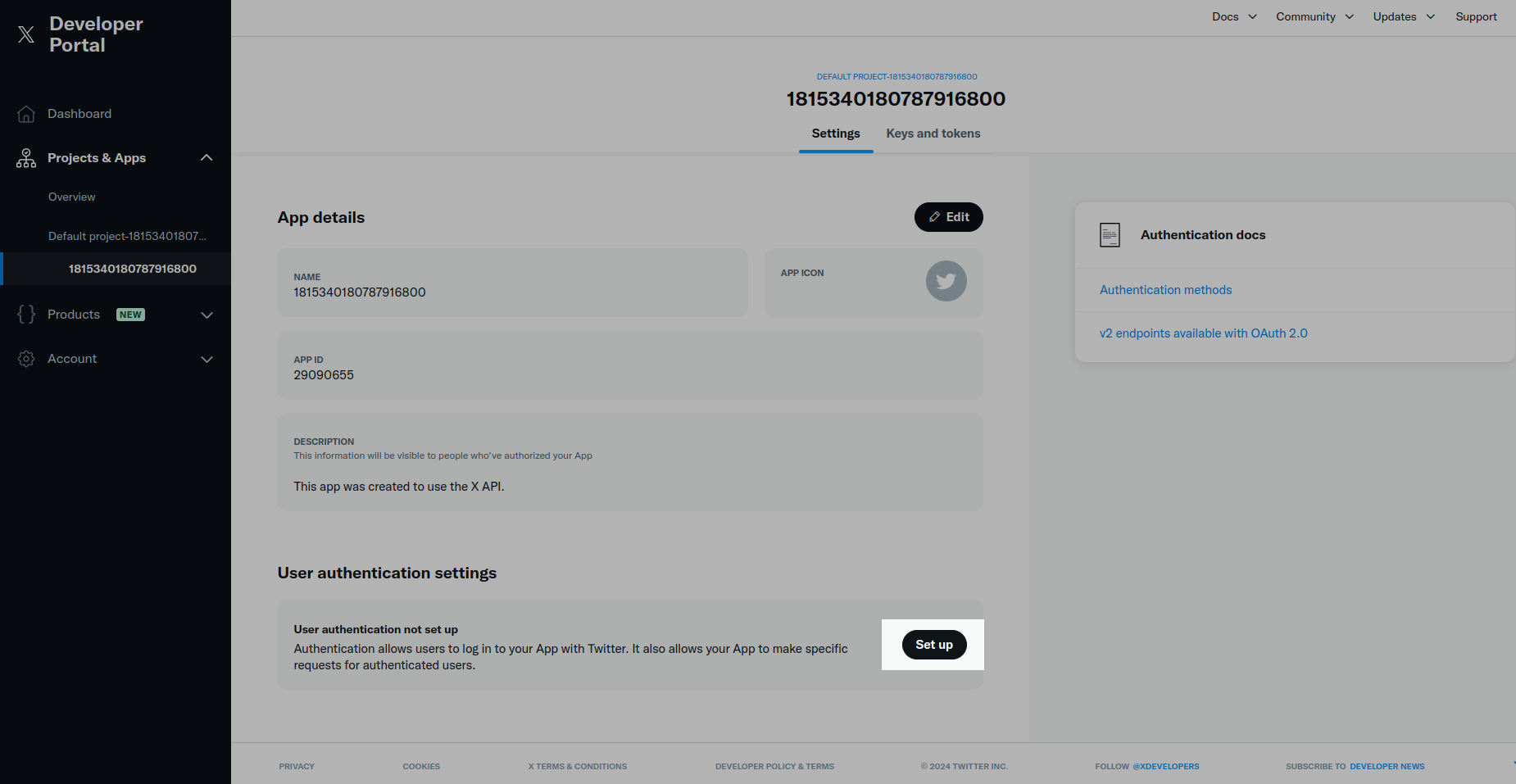Click "User authentication not set up" text
The height and width of the screenshot is (784, 1516).
tap(376, 630)
